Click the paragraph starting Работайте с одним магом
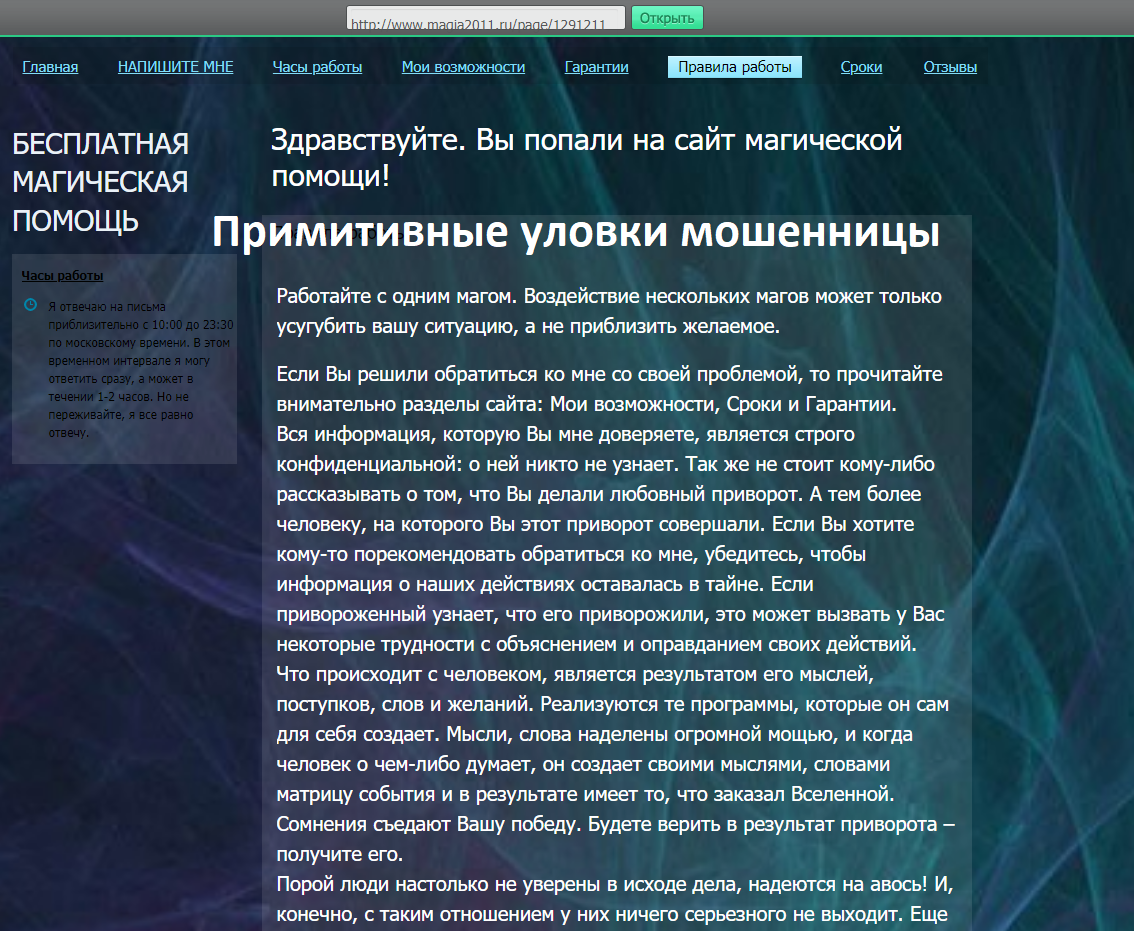 (x=608, y=311)
